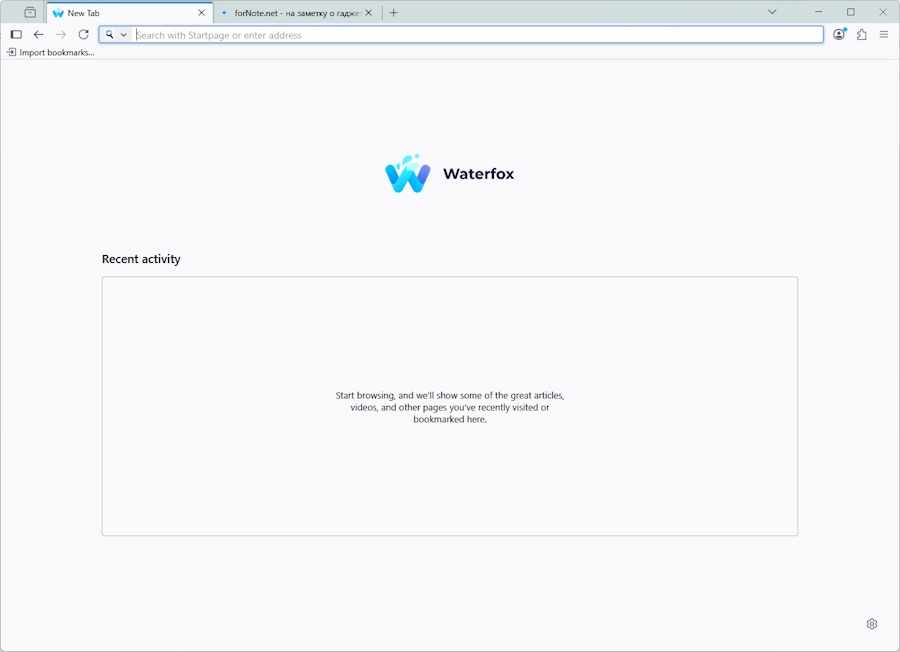This screenshot has height=652, width=900.
Task: Open the Extensions puzzle icon
Action: 862,34
